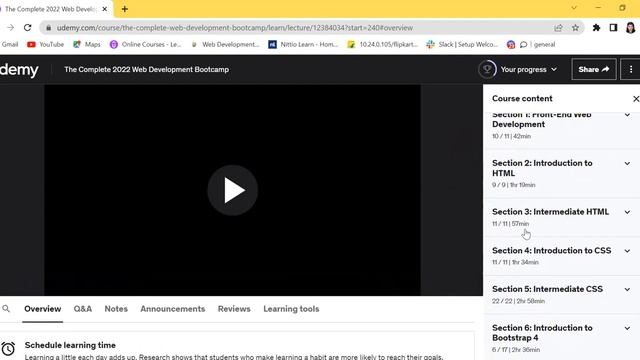Click the progress trophy icon

487,69
